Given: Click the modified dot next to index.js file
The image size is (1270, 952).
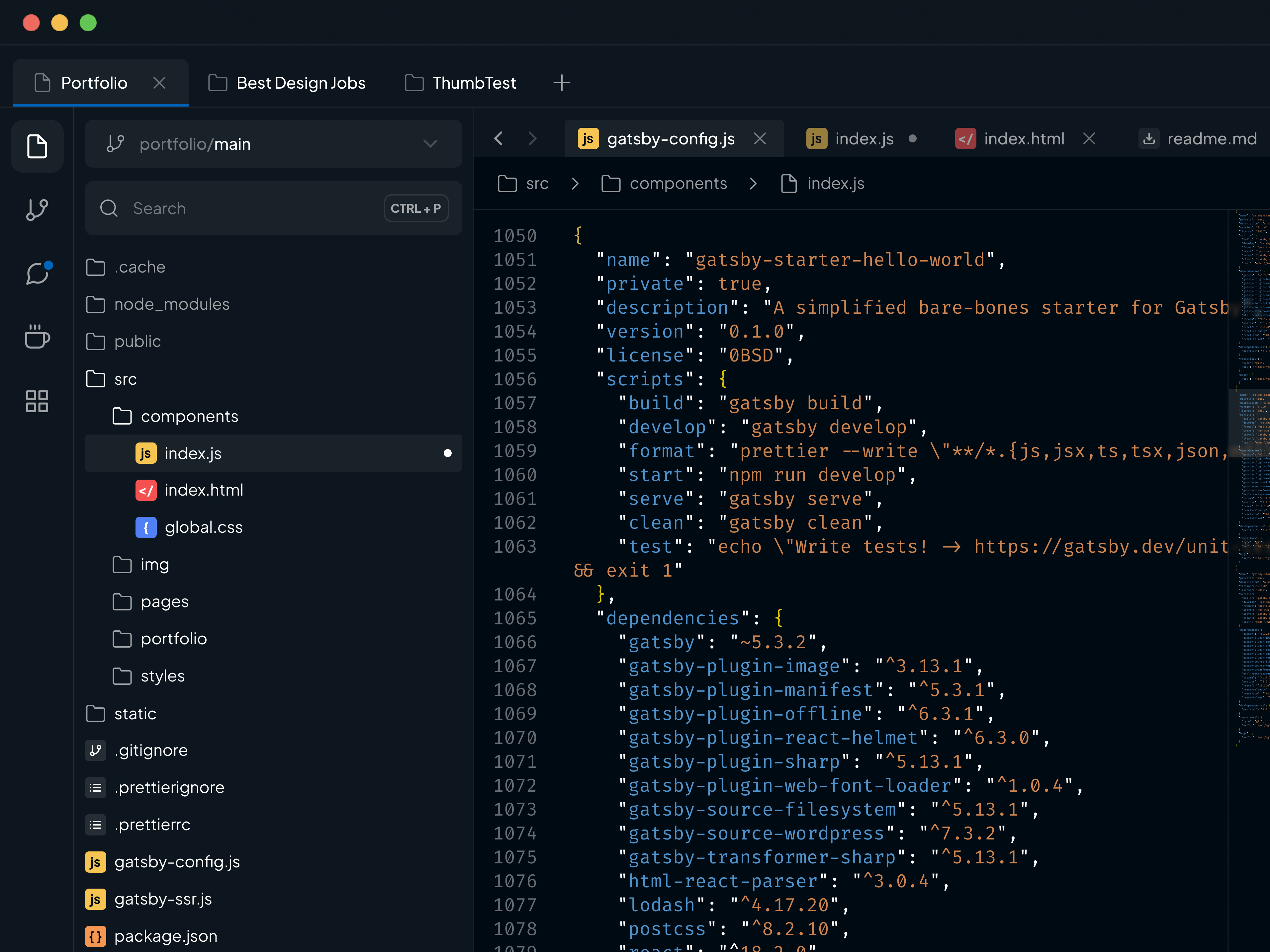Looking at the screenshot, I should coord(447,453).
